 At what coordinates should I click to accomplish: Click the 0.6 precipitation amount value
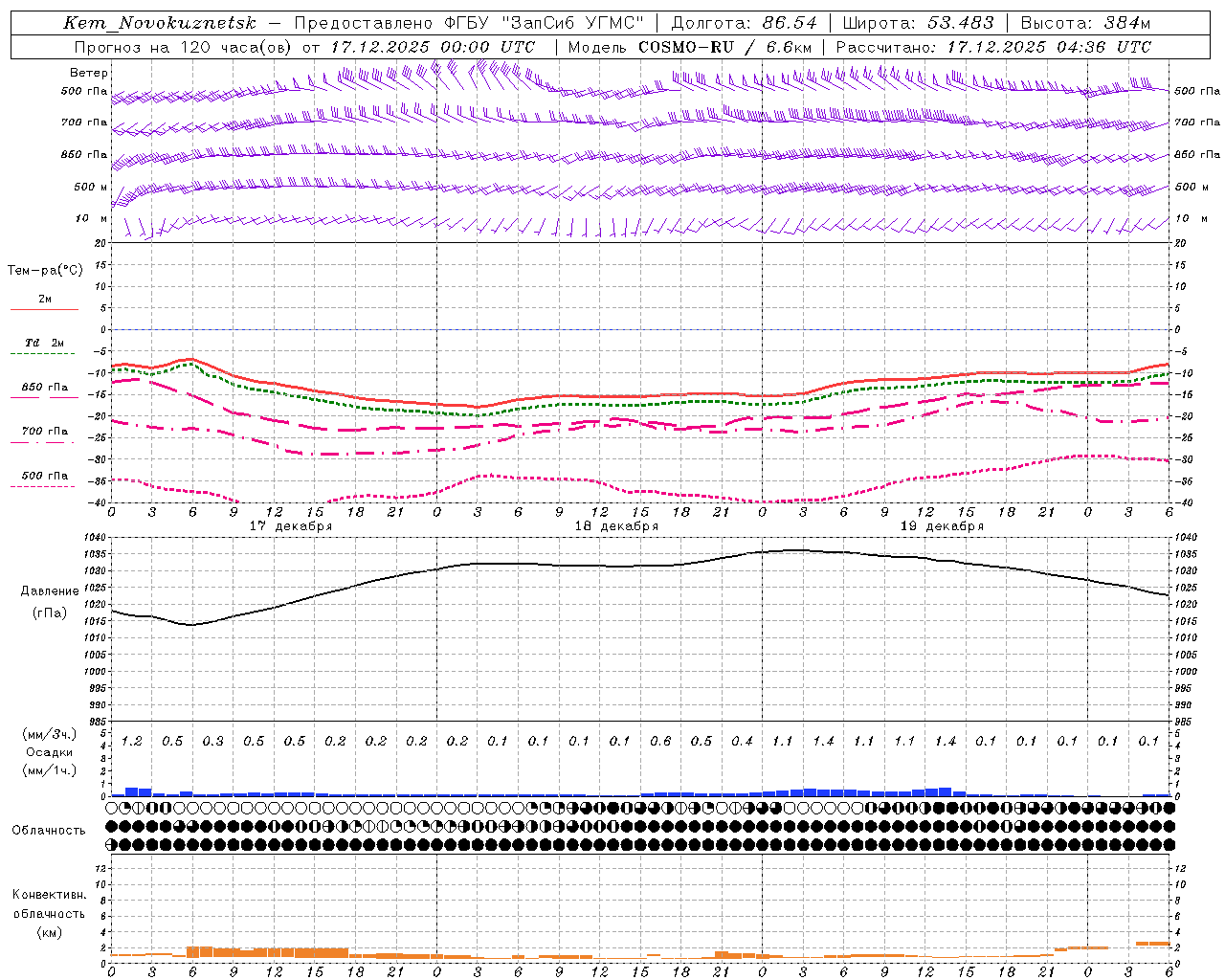[x=660, y=742]
